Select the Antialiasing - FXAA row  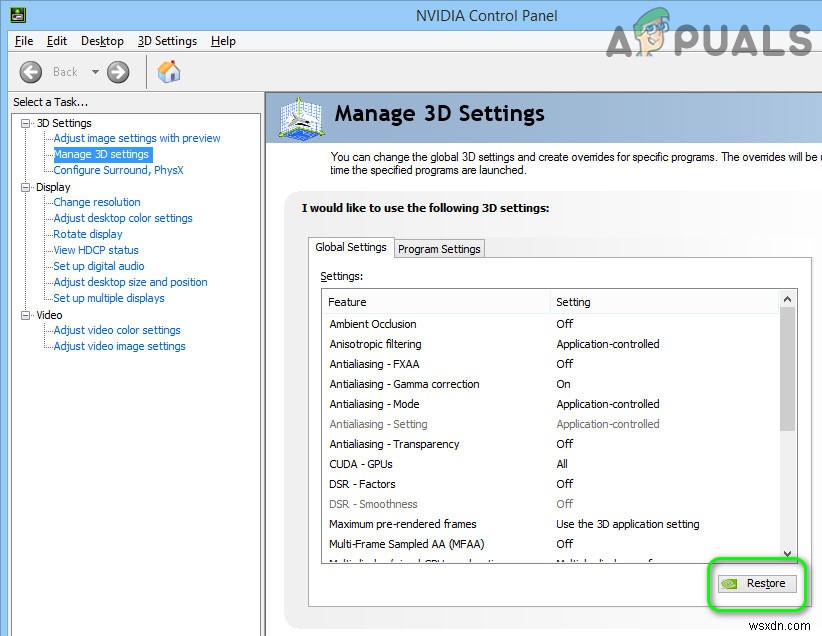(x=551, y=364)
